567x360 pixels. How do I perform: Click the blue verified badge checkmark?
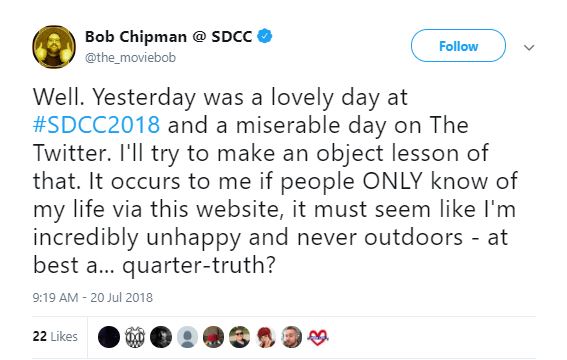(265, 36)
